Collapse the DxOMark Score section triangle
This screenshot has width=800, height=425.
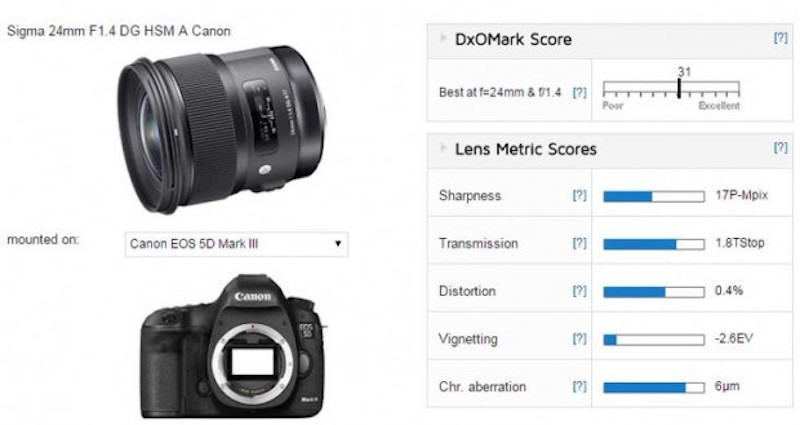pos(443,38)
